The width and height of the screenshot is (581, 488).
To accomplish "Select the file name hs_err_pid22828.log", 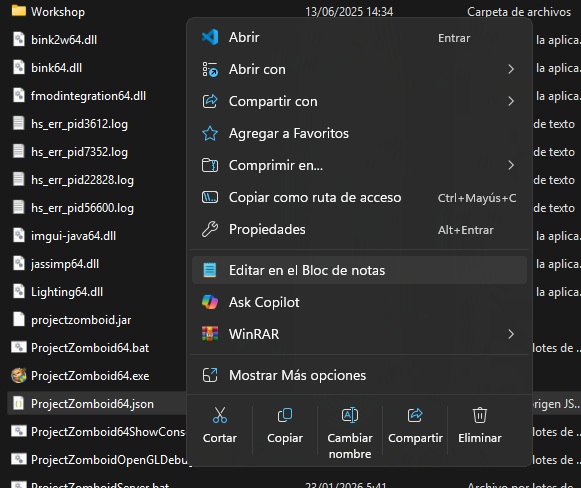I will (82, 180).
